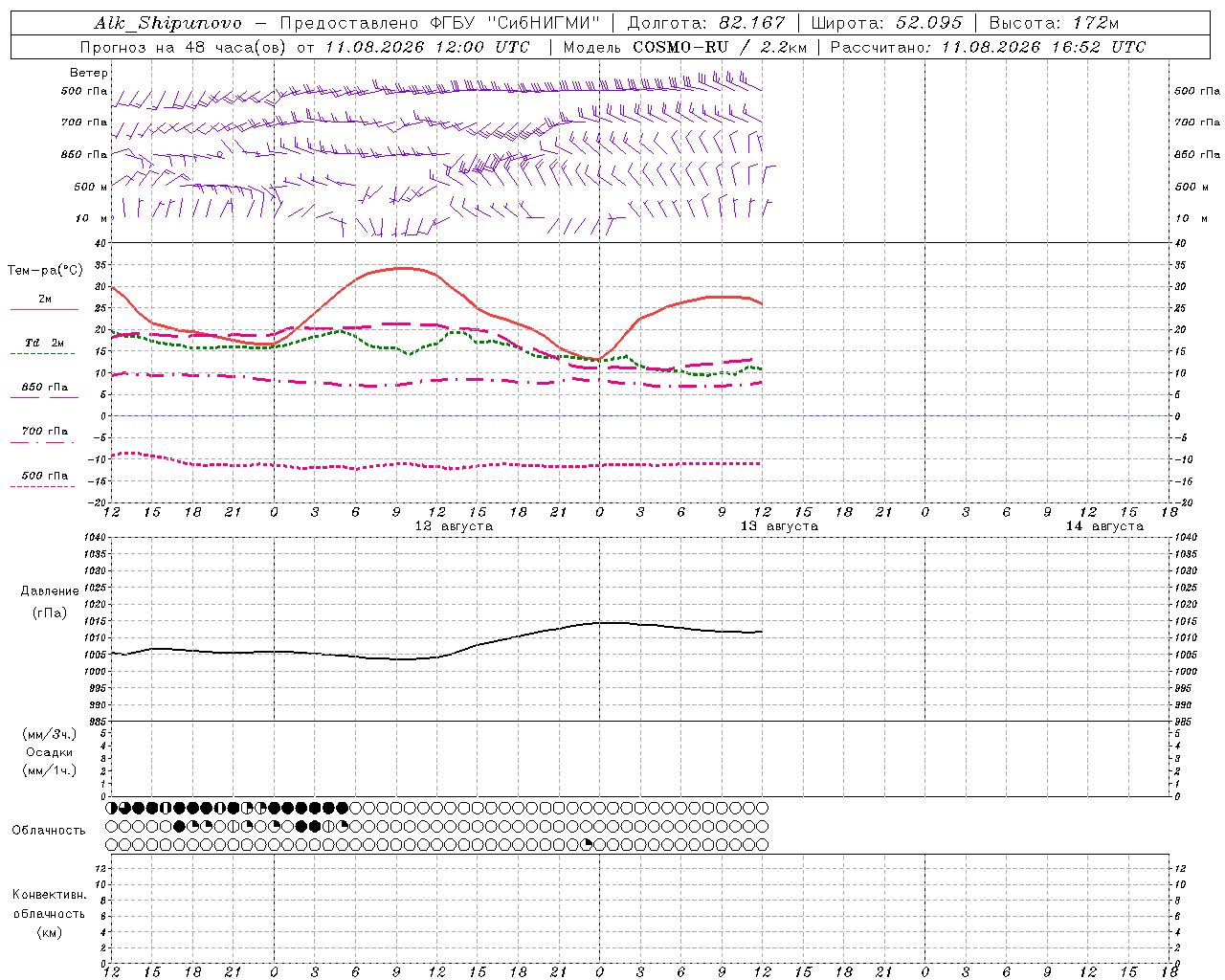Click the 2м temperature legend line
This screenshot has width=1225, height=980.
pos(44,310)
